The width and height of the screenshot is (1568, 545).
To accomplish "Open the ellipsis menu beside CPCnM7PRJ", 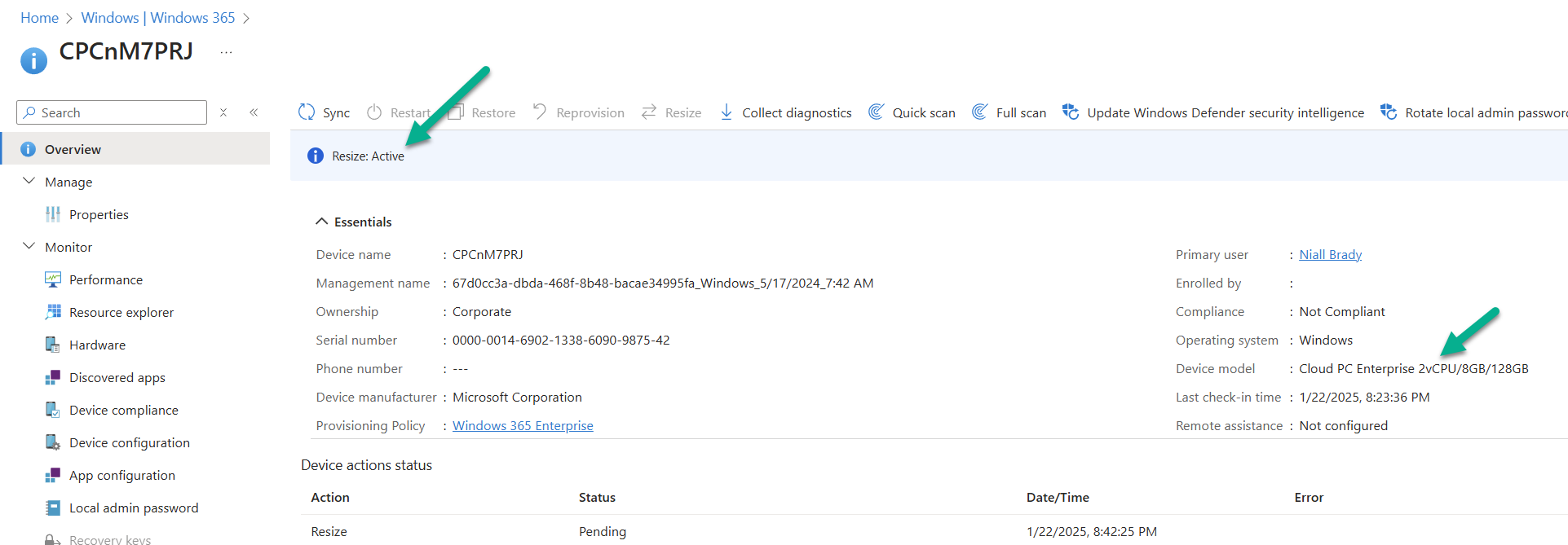I will [227, 52].
